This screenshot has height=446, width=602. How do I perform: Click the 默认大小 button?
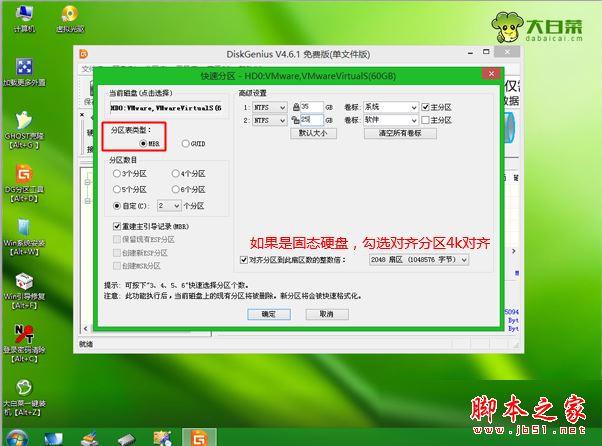pyautogui.click(x=313, y=133)
